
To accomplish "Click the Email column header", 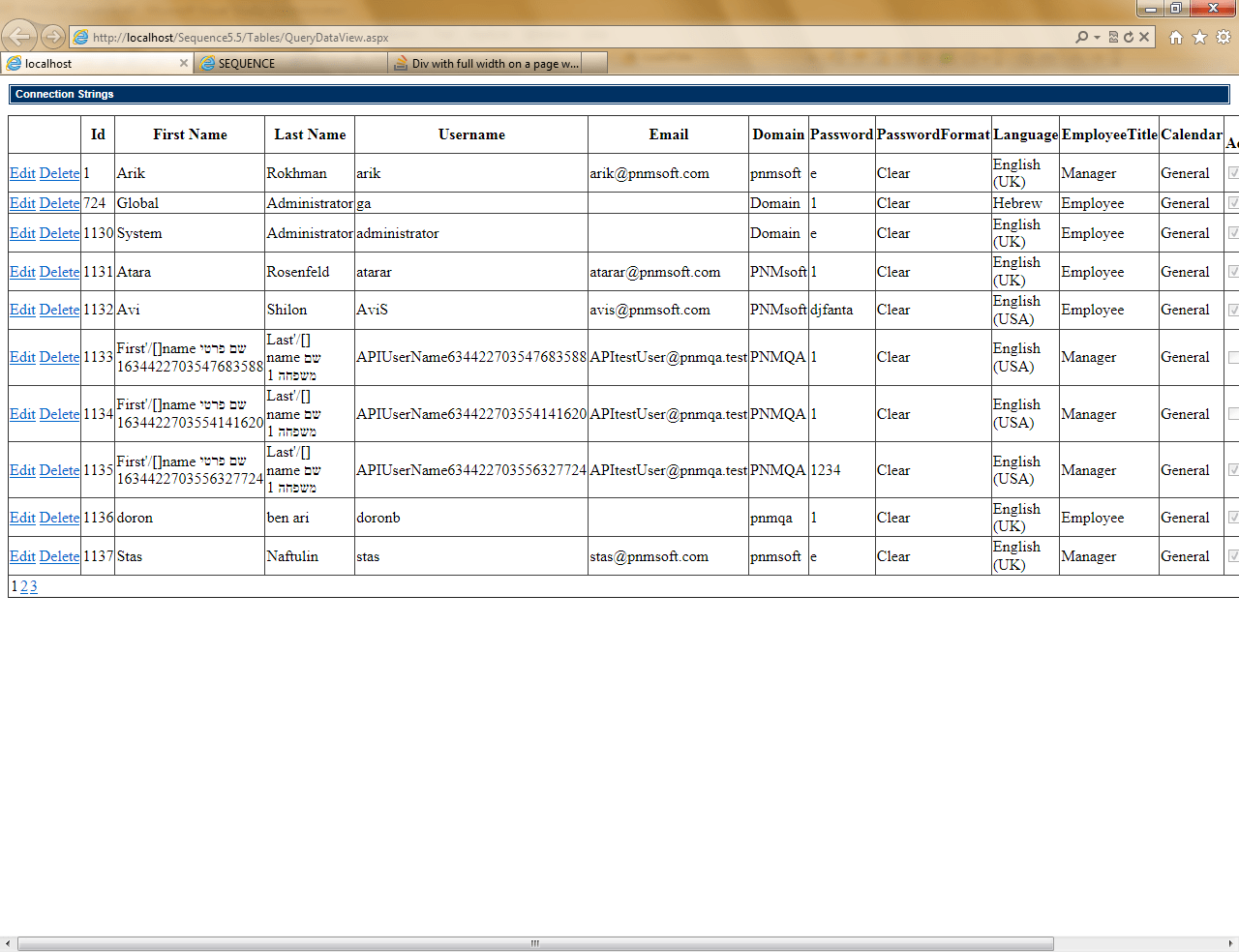I will click(669, 134).
